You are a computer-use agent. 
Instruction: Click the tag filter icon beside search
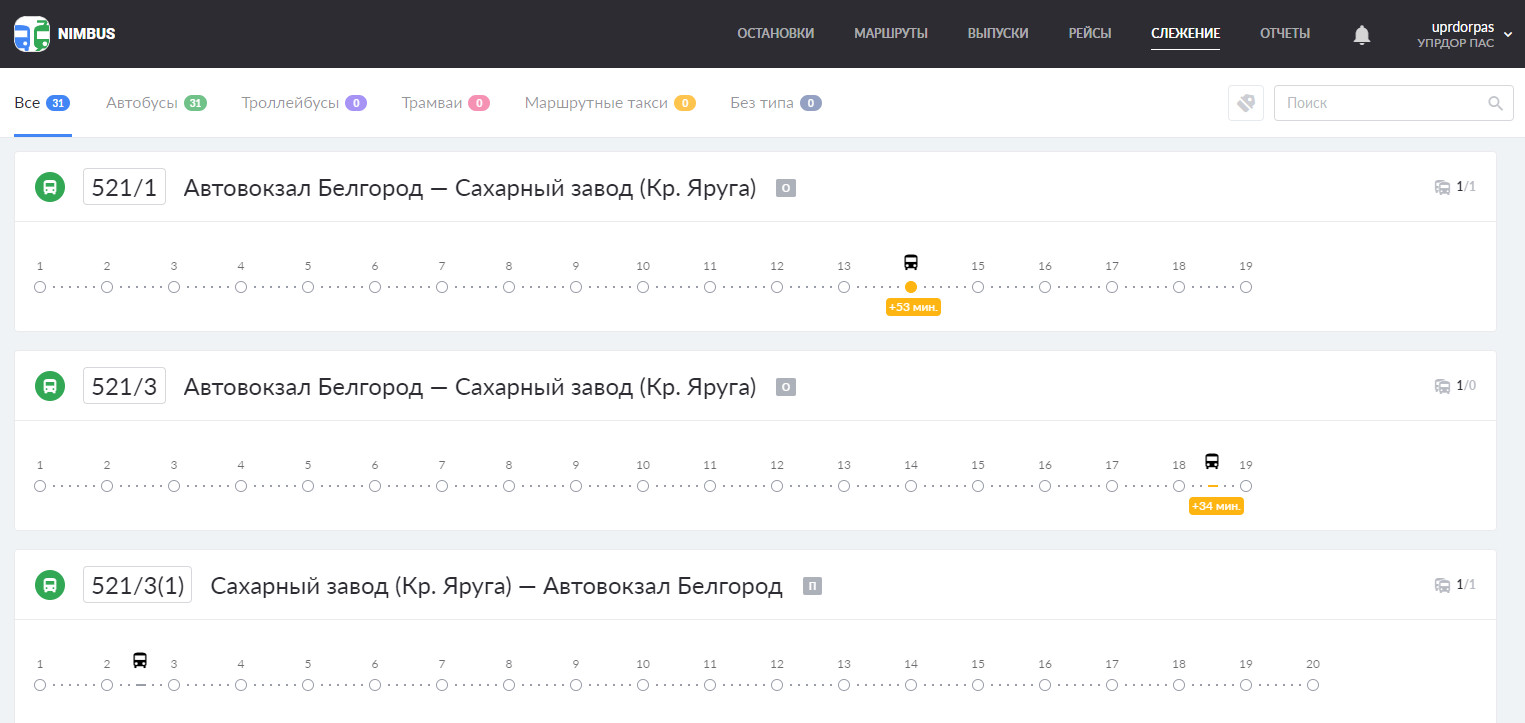(x=1245, y=103)
